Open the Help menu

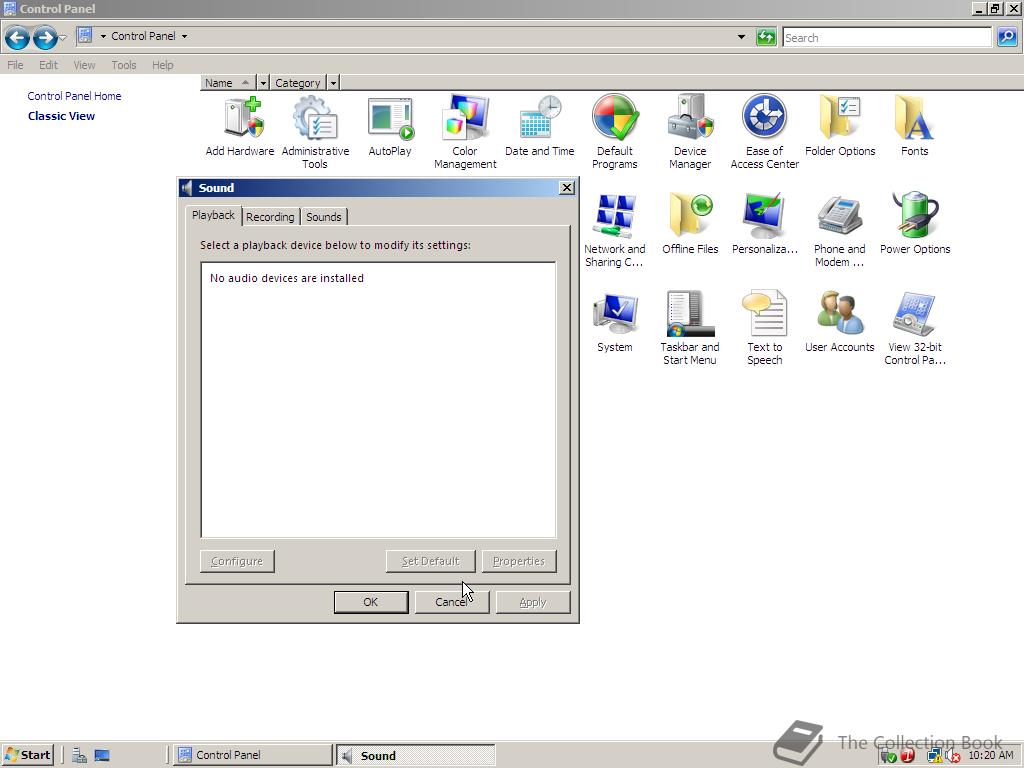click(x=163, y=65)
